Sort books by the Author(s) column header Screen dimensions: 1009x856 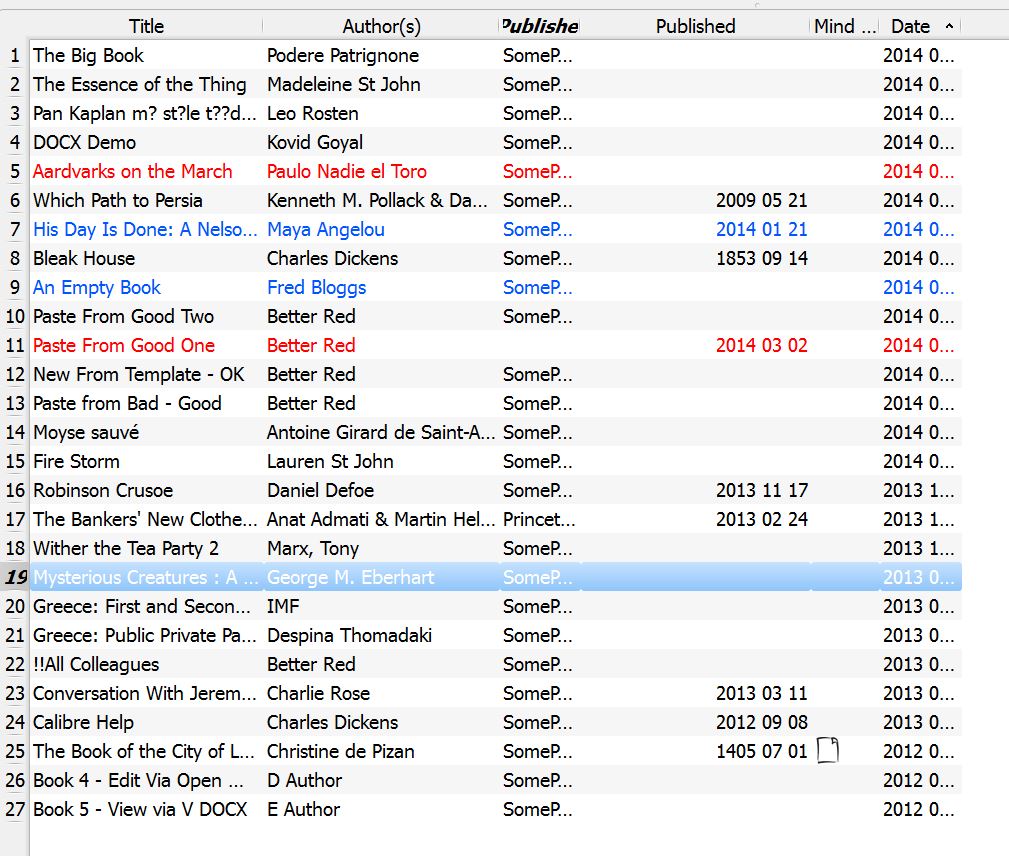381,27
